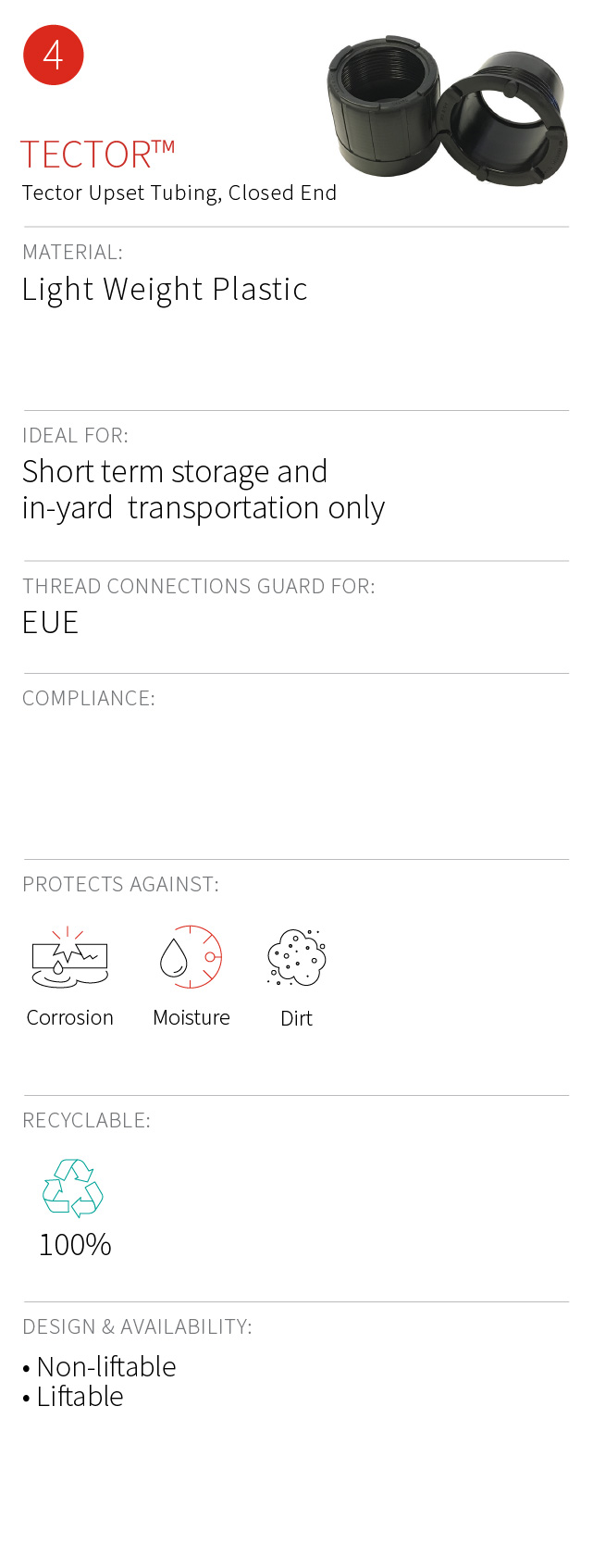Viewport: 593px width, 1568px height.
Task: Click the 'Short term storage and' line
Action: click(175, 472)
